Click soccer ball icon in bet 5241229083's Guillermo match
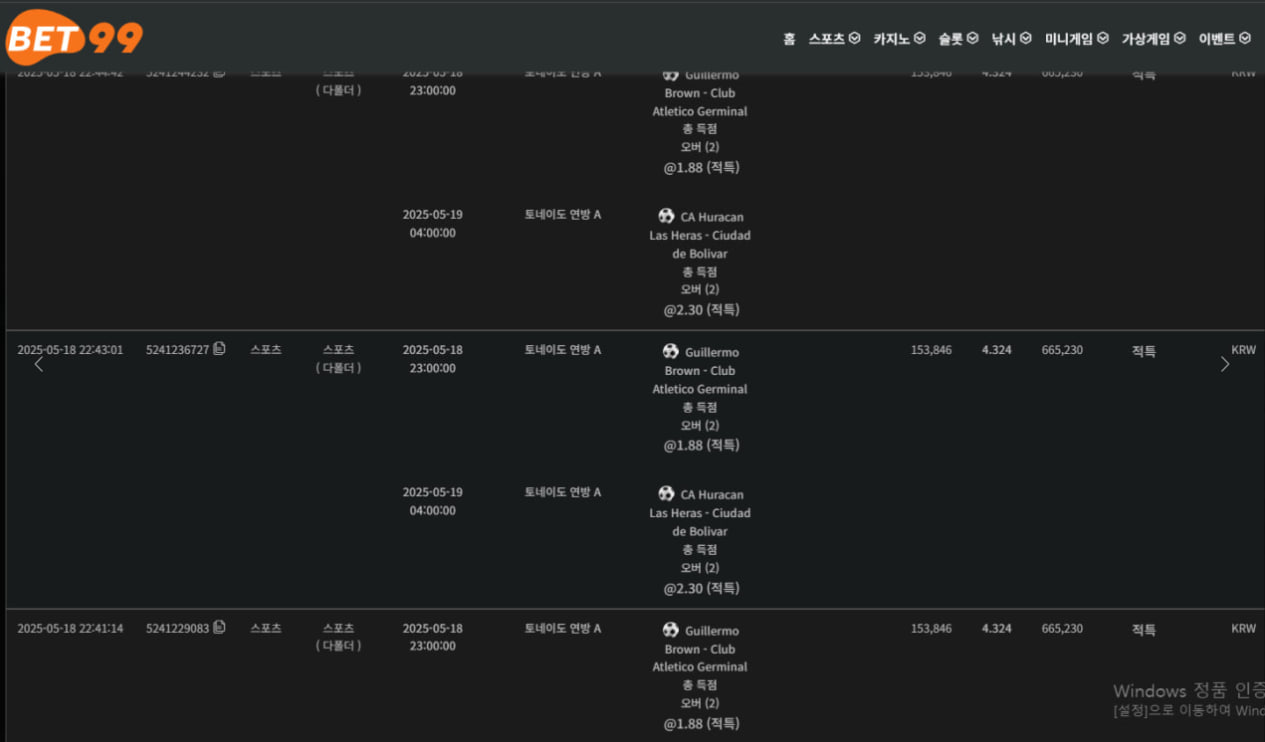The width and height of the screenshot is (1265, 742). 670,630
